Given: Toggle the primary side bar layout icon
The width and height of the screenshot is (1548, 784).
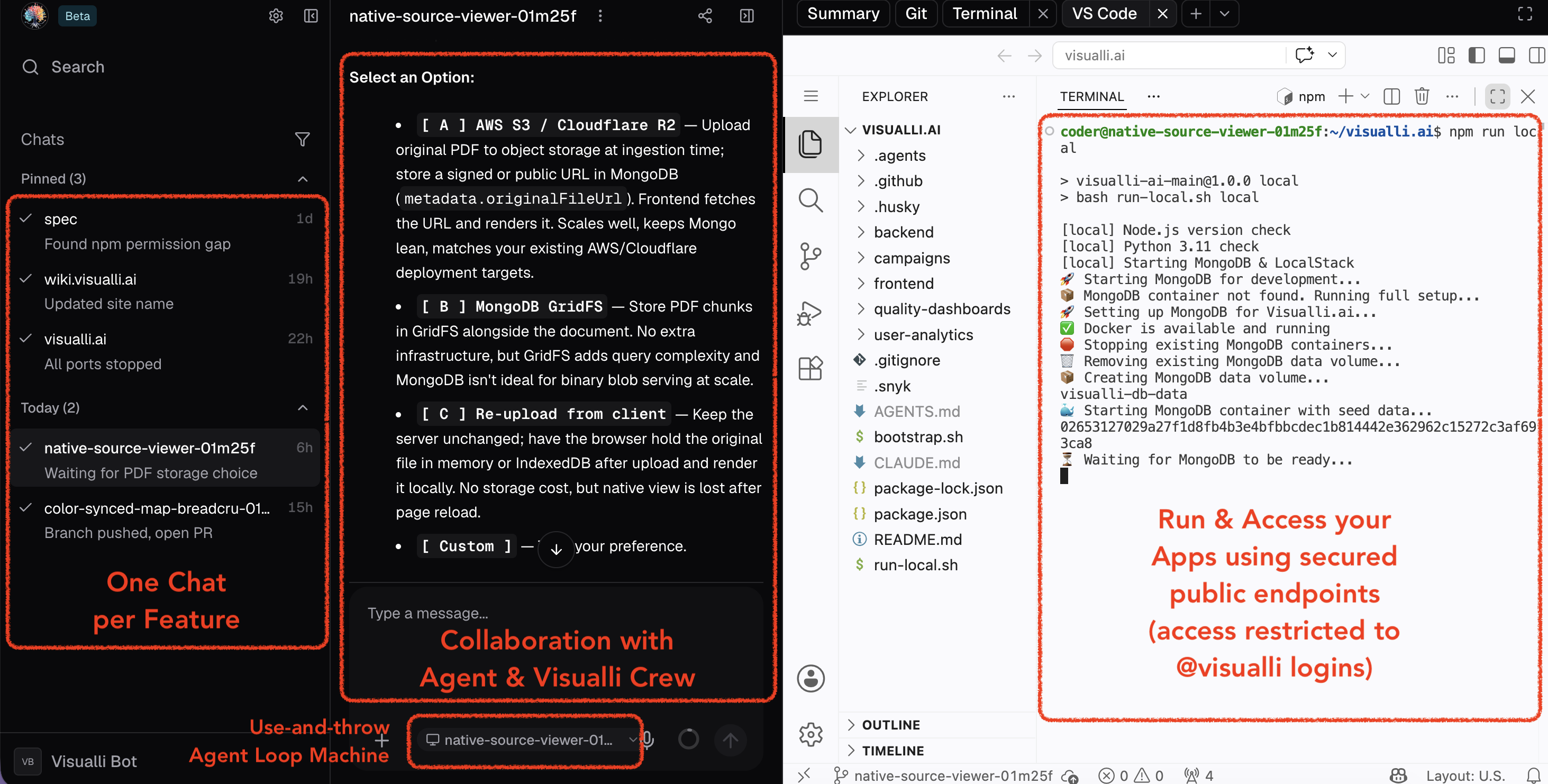Looking at the screenshot, I should 1477,55.
